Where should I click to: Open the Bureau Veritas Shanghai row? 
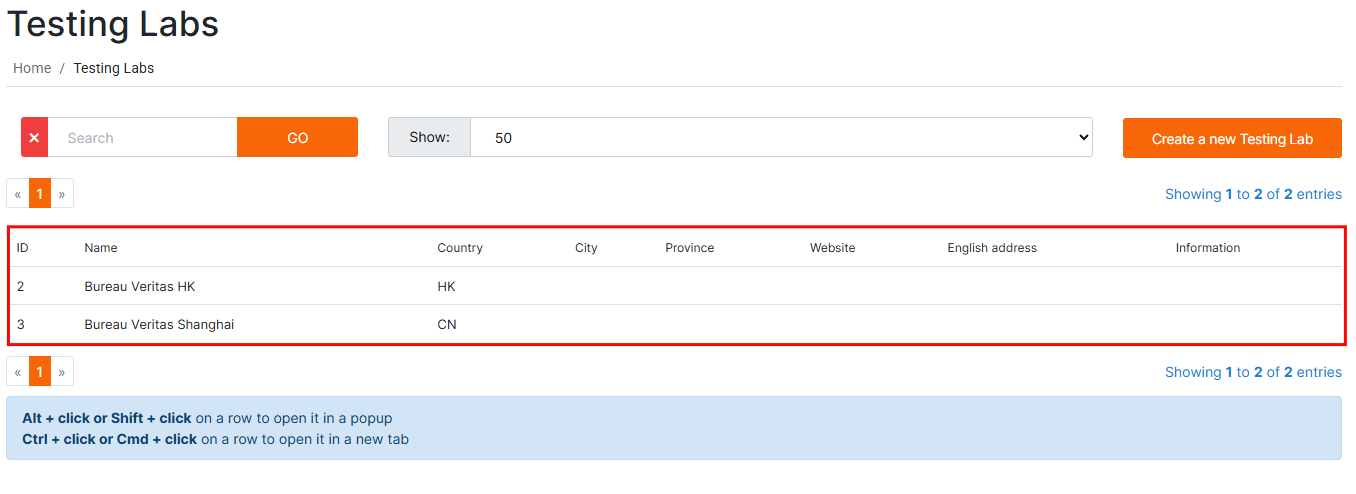tap(159, 325)
